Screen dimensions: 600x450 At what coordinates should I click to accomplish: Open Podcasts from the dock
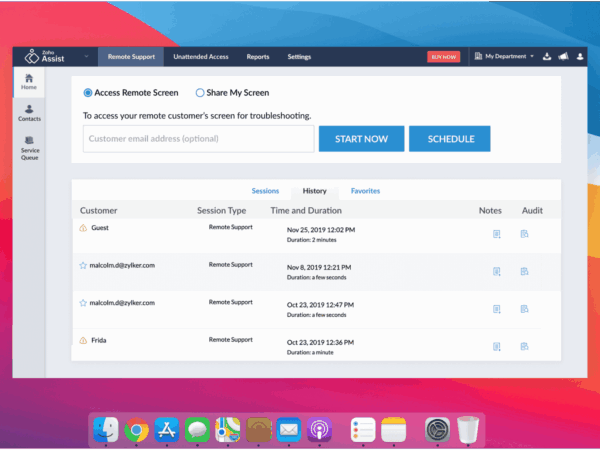(x=319, y=430)
